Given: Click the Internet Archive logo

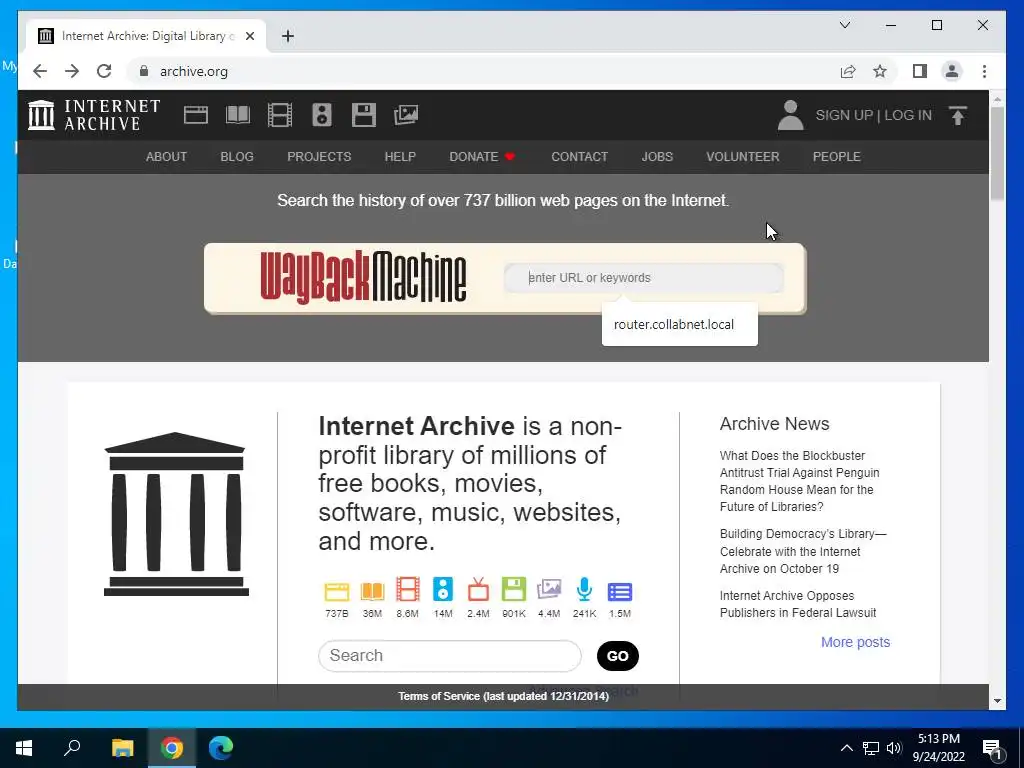Looking at the screenshot, I should 94,115.
